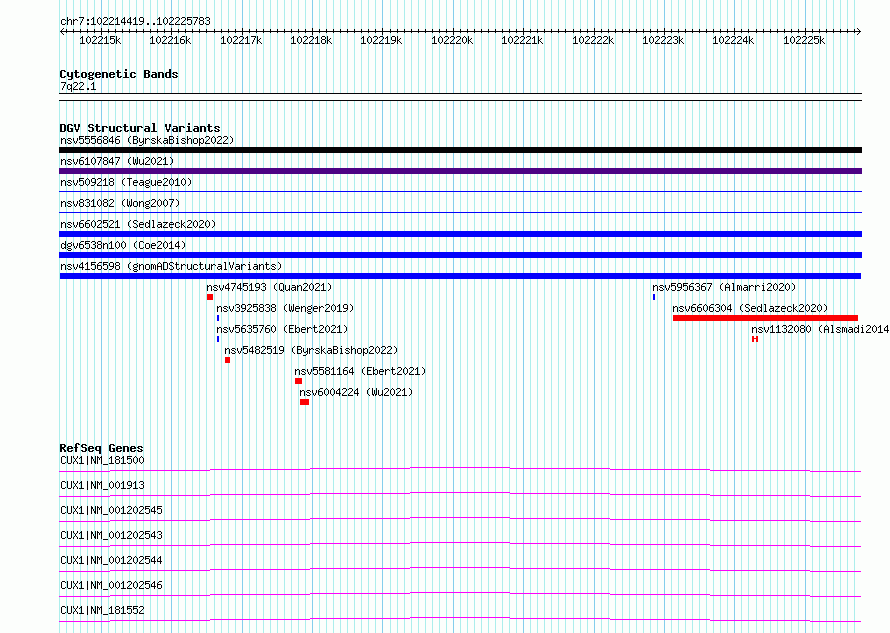
Task: Click nsv5482519 (ByrskaBishop2022) label
Action: [311, 350]
